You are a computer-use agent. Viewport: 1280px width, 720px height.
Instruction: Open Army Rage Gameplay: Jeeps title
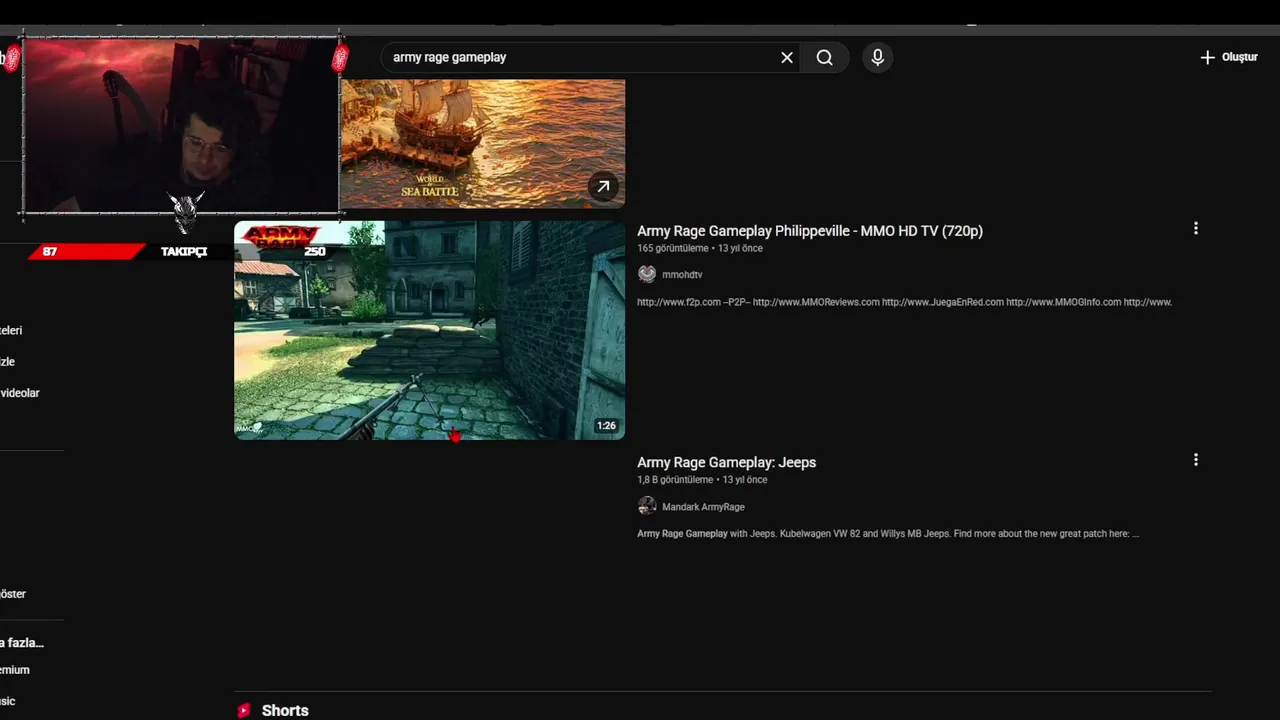pyautogui.click(x=727, y=462)
